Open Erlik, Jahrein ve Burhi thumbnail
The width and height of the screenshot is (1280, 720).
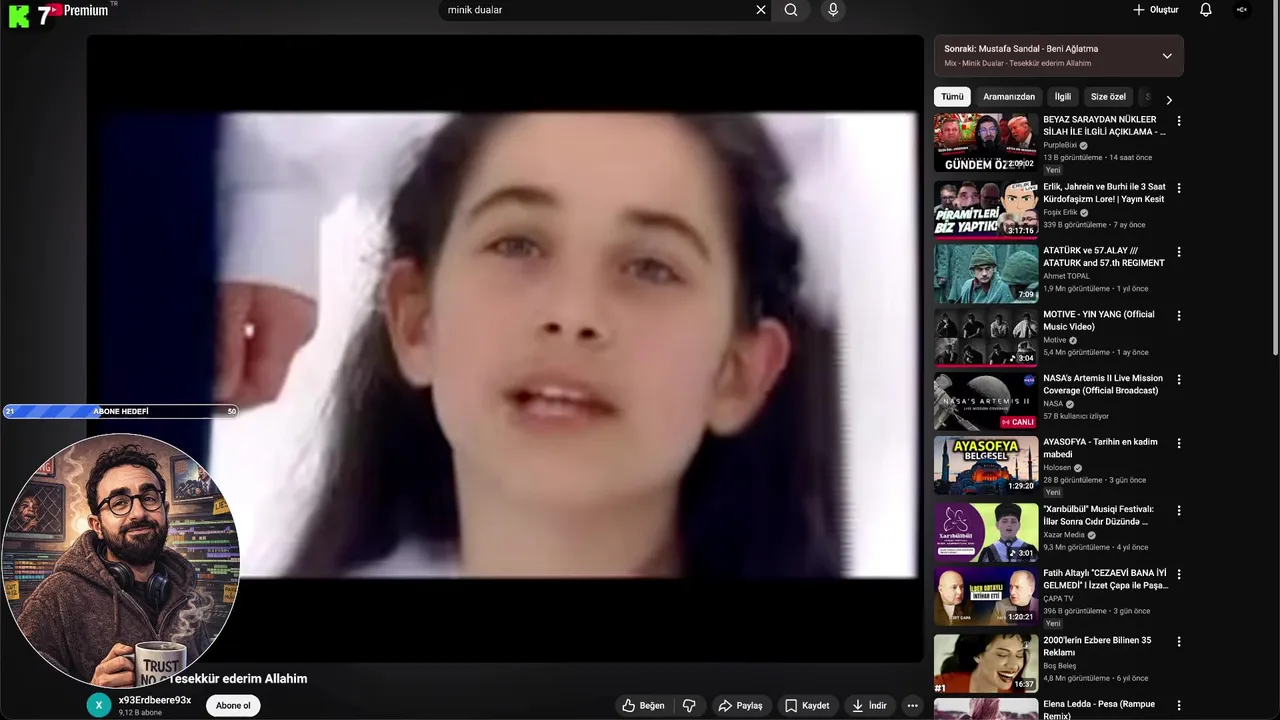[986, 209]
